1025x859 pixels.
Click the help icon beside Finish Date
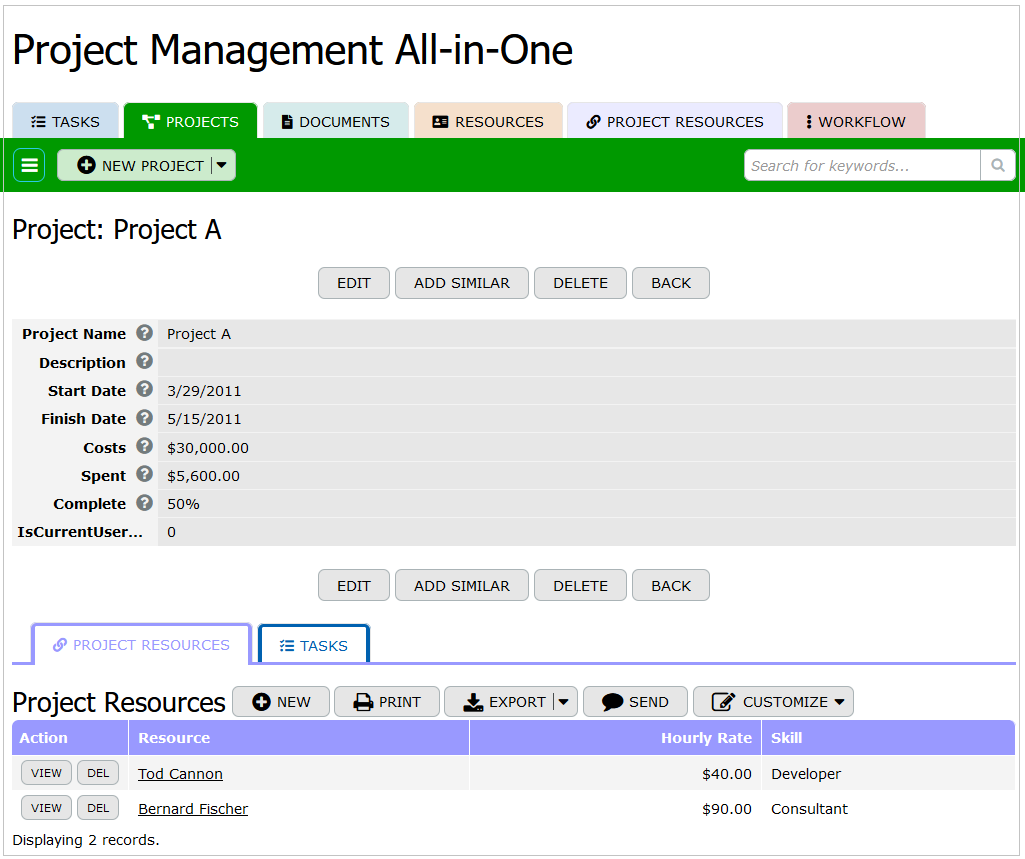tap(145, 418)
